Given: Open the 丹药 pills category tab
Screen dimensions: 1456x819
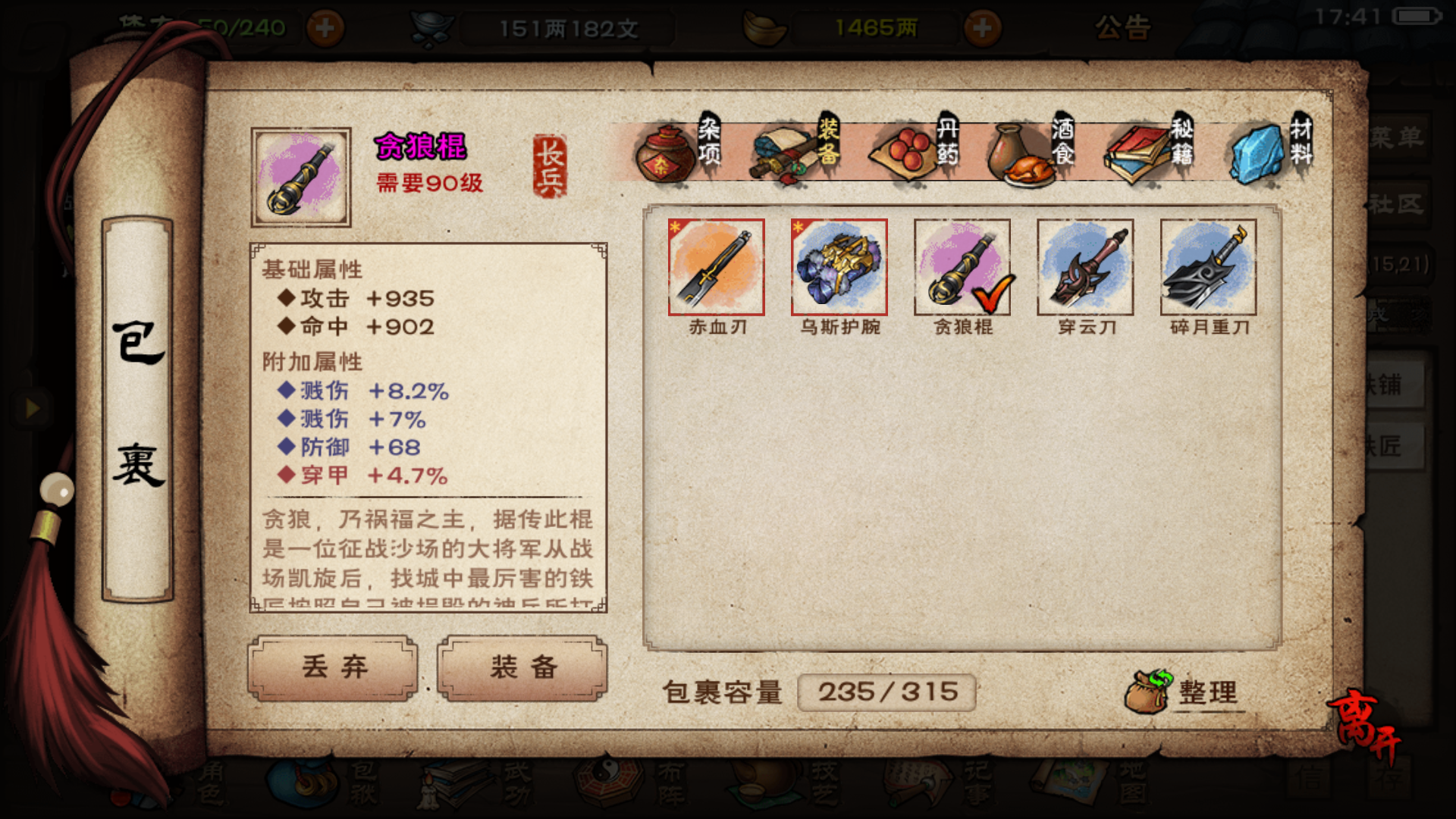Looking at the screenshot, I should point(915,148).
